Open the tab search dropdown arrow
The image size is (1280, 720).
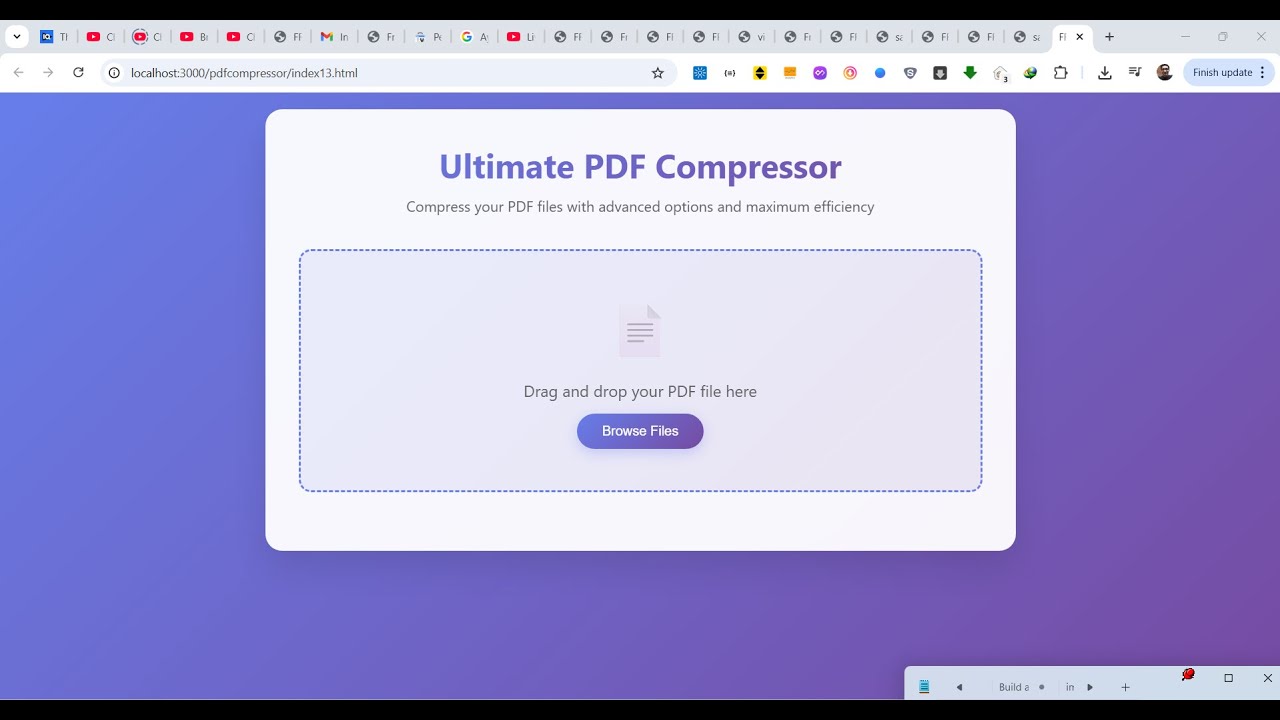pyautogui.click(x=17, y=37)
